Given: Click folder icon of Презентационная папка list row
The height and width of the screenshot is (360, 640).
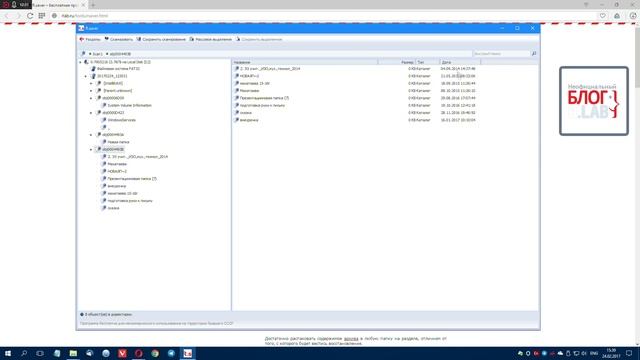Looking at the screenshot, I should 236,98.
